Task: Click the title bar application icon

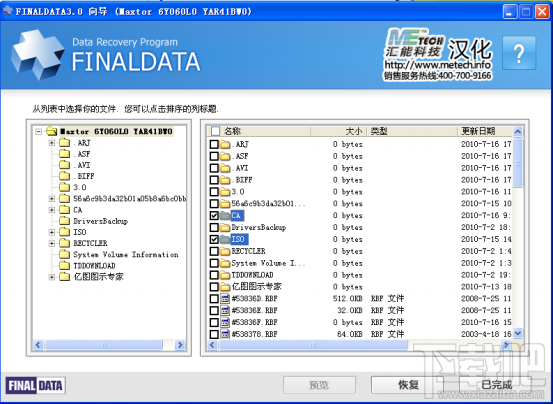Action: pos(7,11)
